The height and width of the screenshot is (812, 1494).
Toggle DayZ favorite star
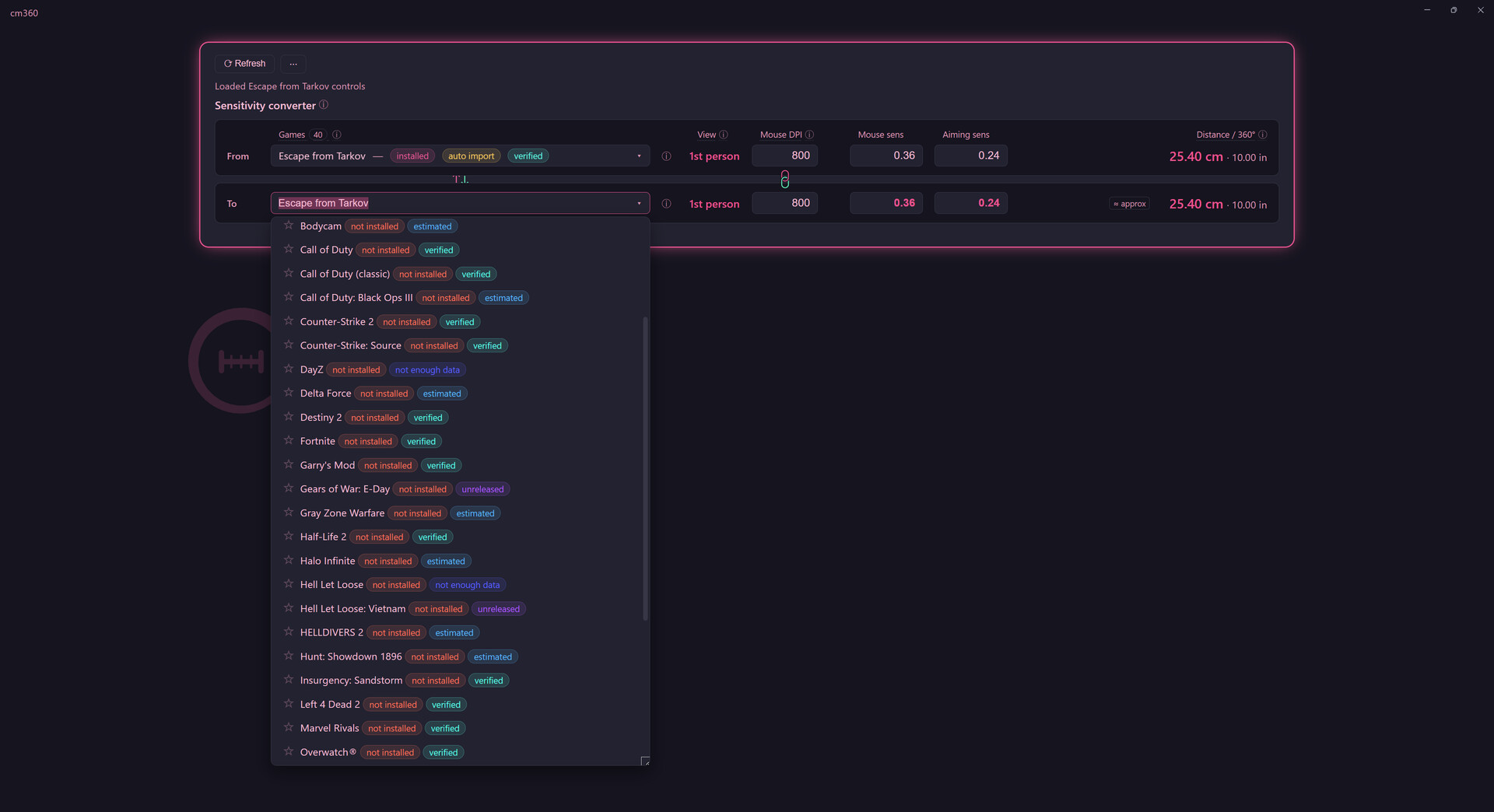click(x=289, y=369)
